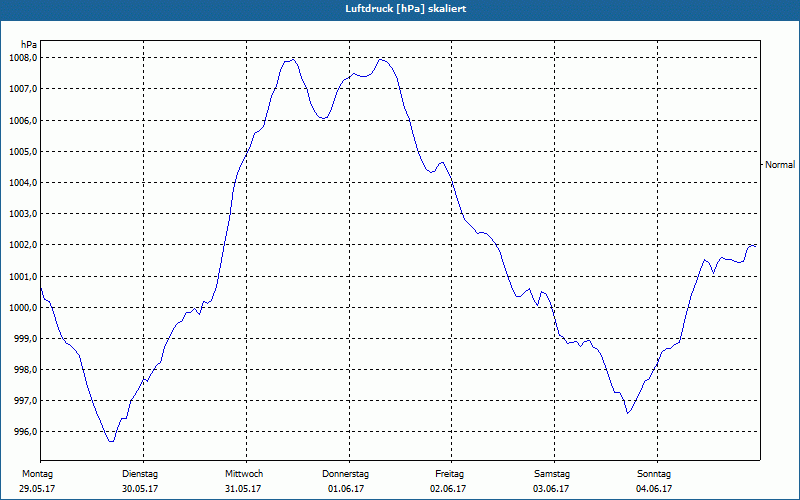Image resolution: width=800 pixels, height=500 pixels.
Task: Click the 'Sonntag' day label
Action: [654, 474]
